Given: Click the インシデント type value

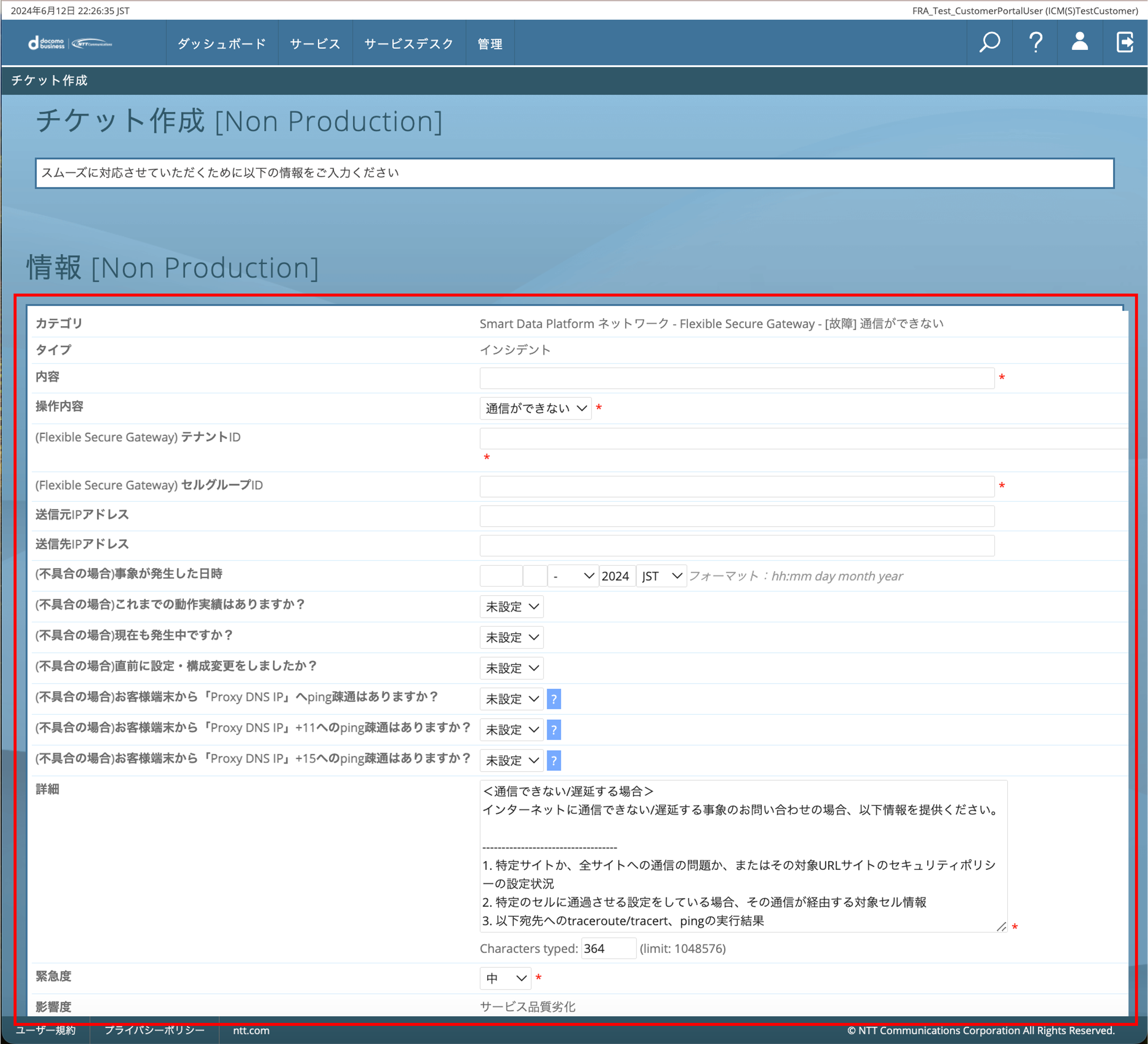Looking at the screenshot, I should pyautogui.click(x=515, y=350).
